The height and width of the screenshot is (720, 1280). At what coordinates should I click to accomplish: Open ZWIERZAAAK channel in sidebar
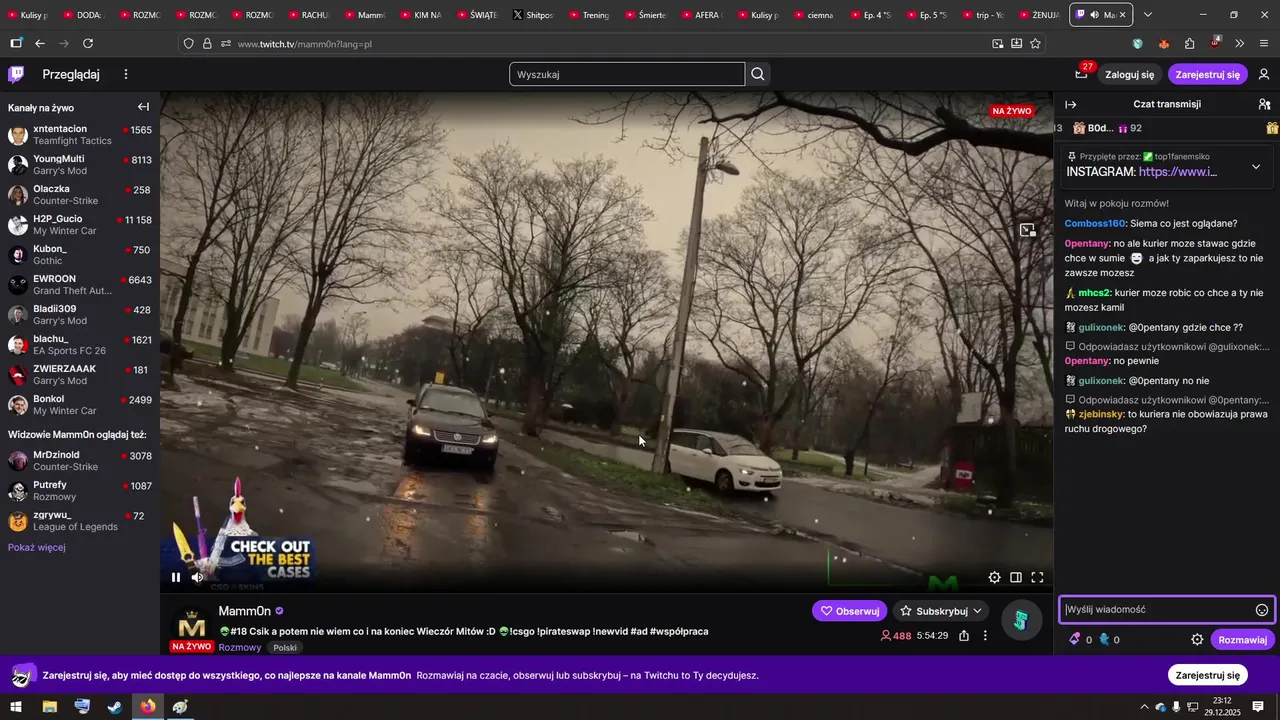[x=80, y=375]
